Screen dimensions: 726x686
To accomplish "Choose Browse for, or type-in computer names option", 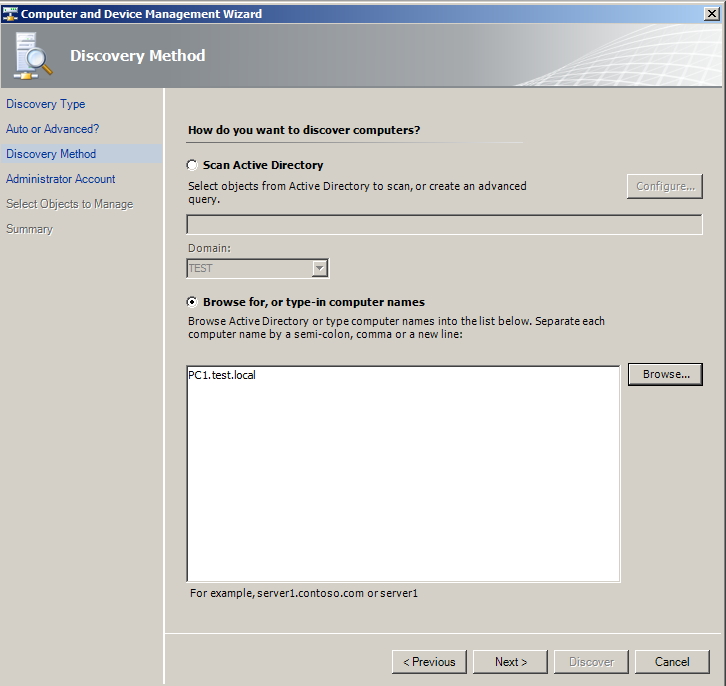I will [192, 302].
